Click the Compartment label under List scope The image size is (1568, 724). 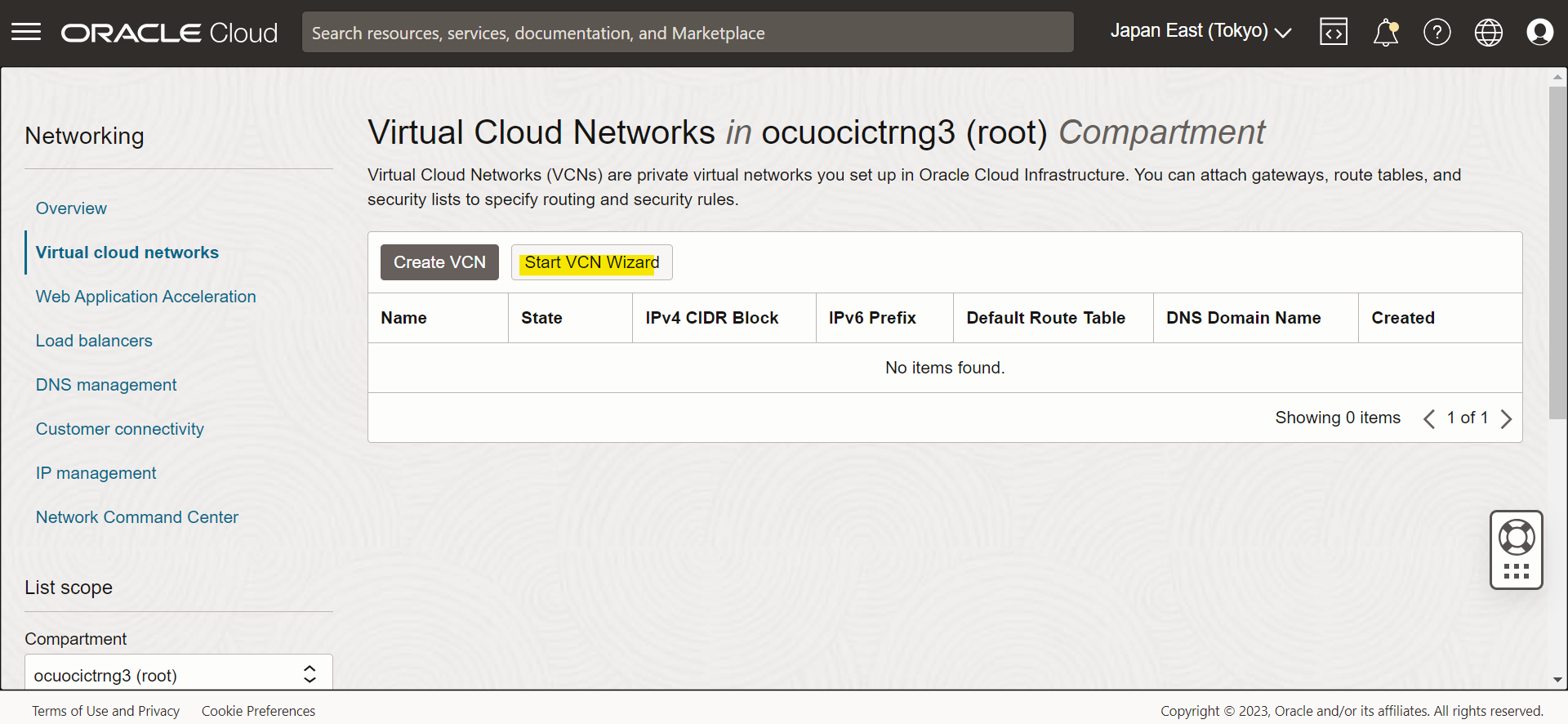coord(76,639)
